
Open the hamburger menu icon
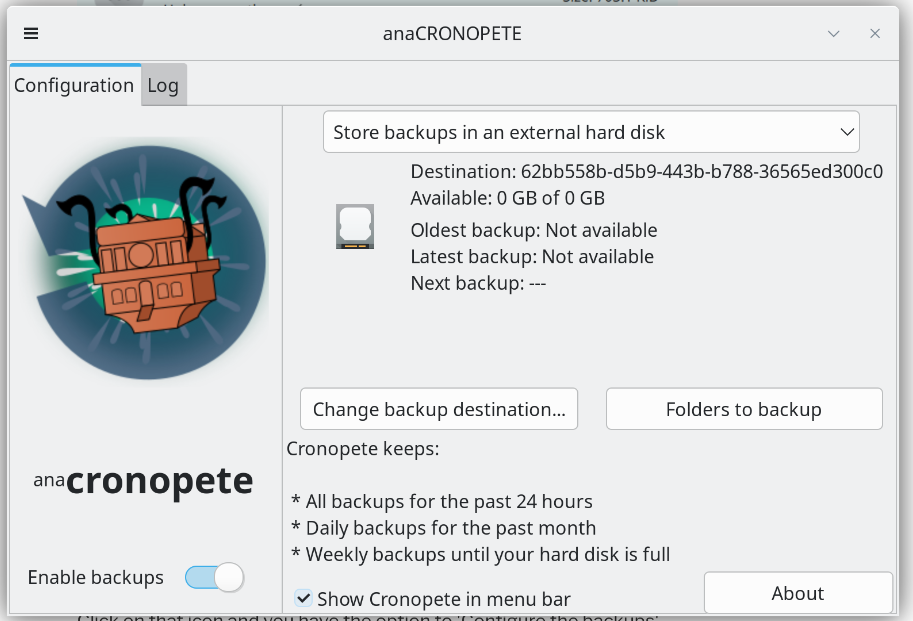(x=31, y=34)
